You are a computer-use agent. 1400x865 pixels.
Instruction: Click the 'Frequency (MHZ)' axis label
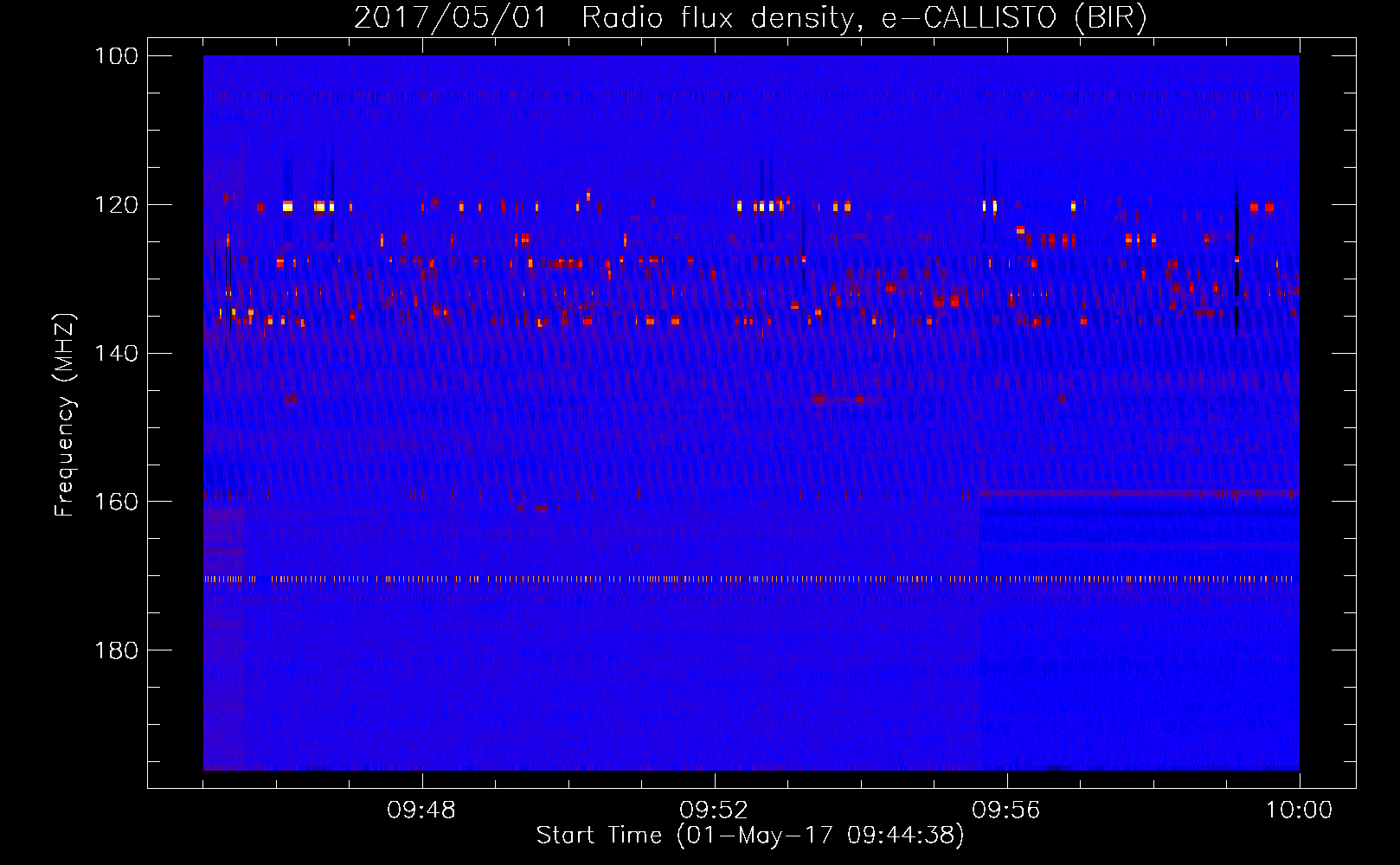(65, 415)
